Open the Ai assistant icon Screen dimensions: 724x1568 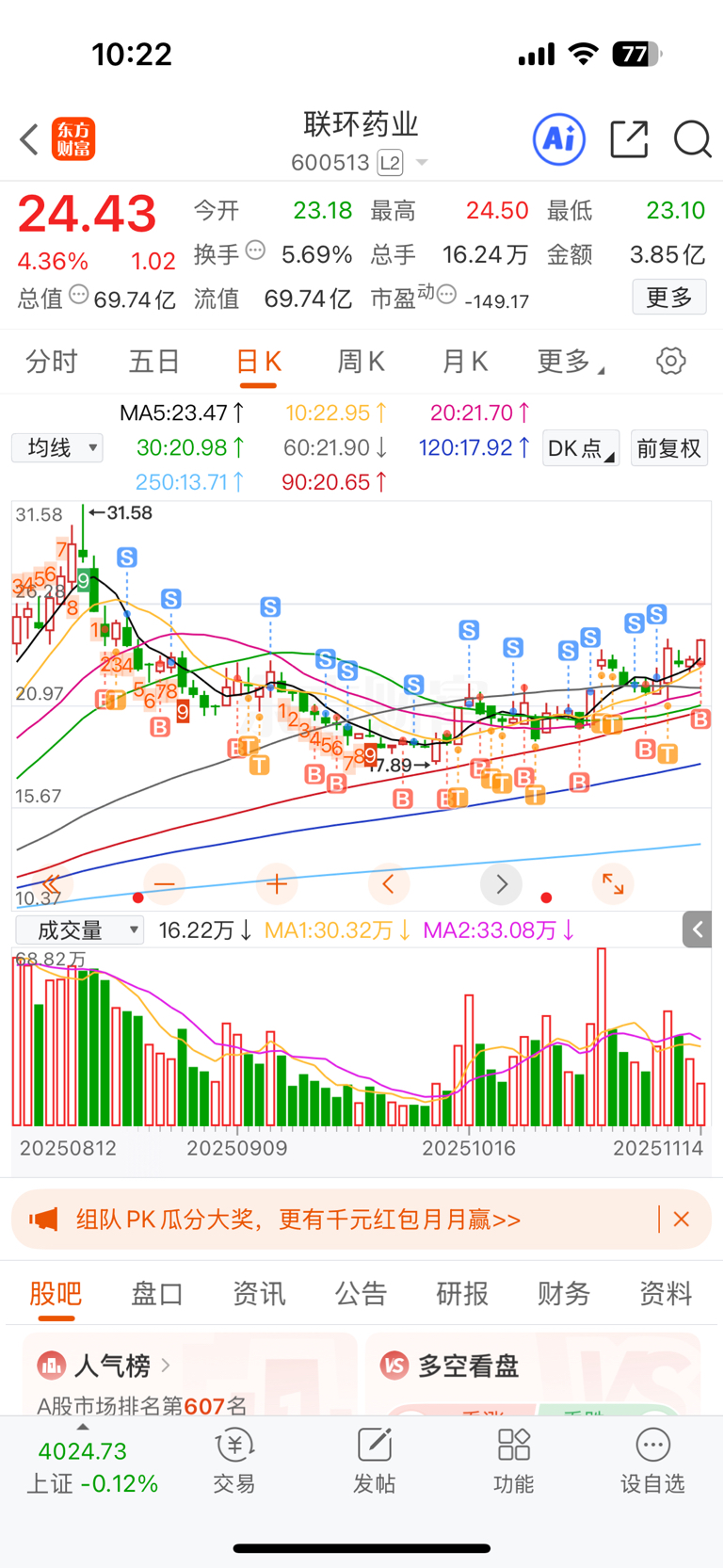point(559,139)
